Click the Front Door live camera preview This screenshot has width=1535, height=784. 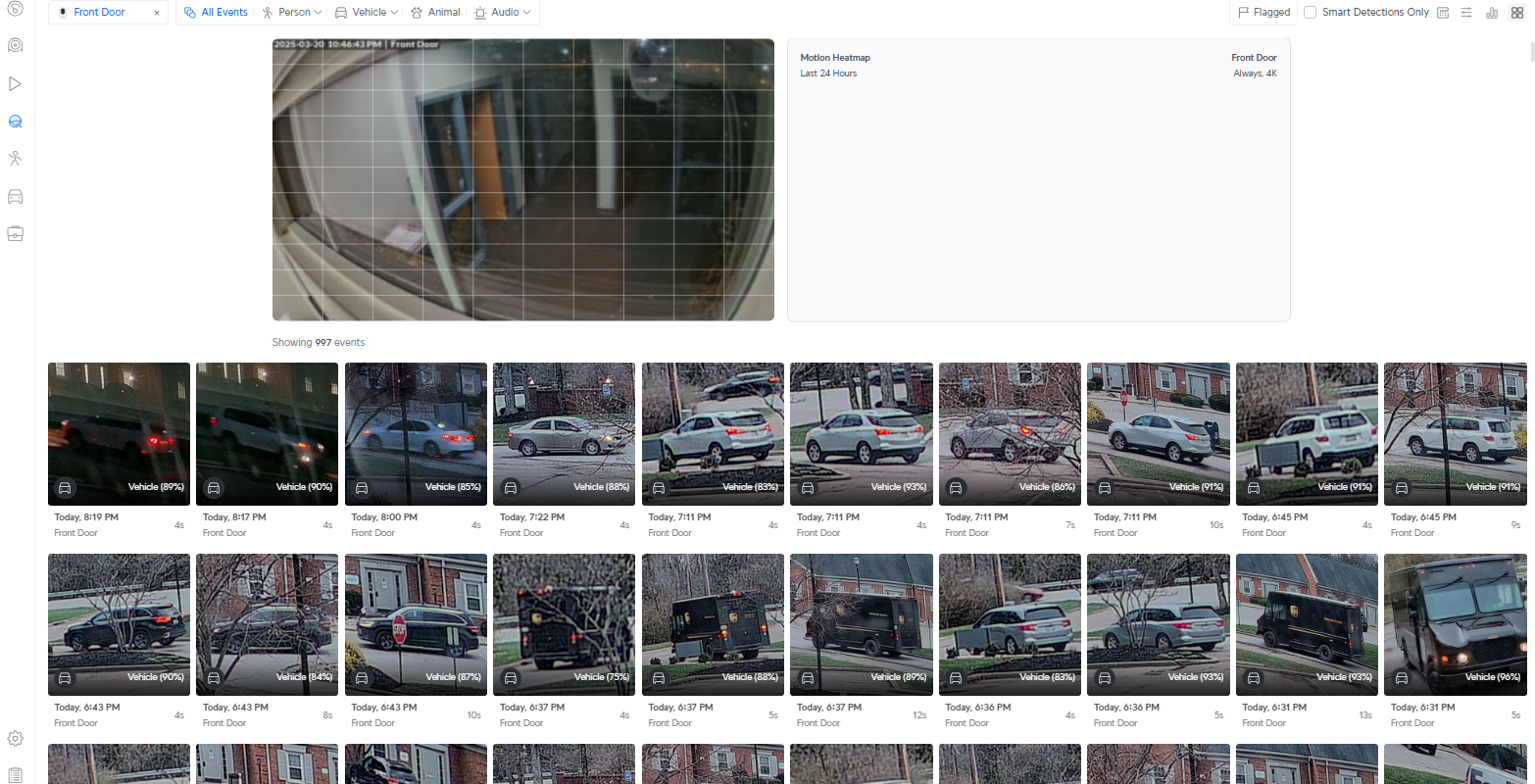click(523, 179)
